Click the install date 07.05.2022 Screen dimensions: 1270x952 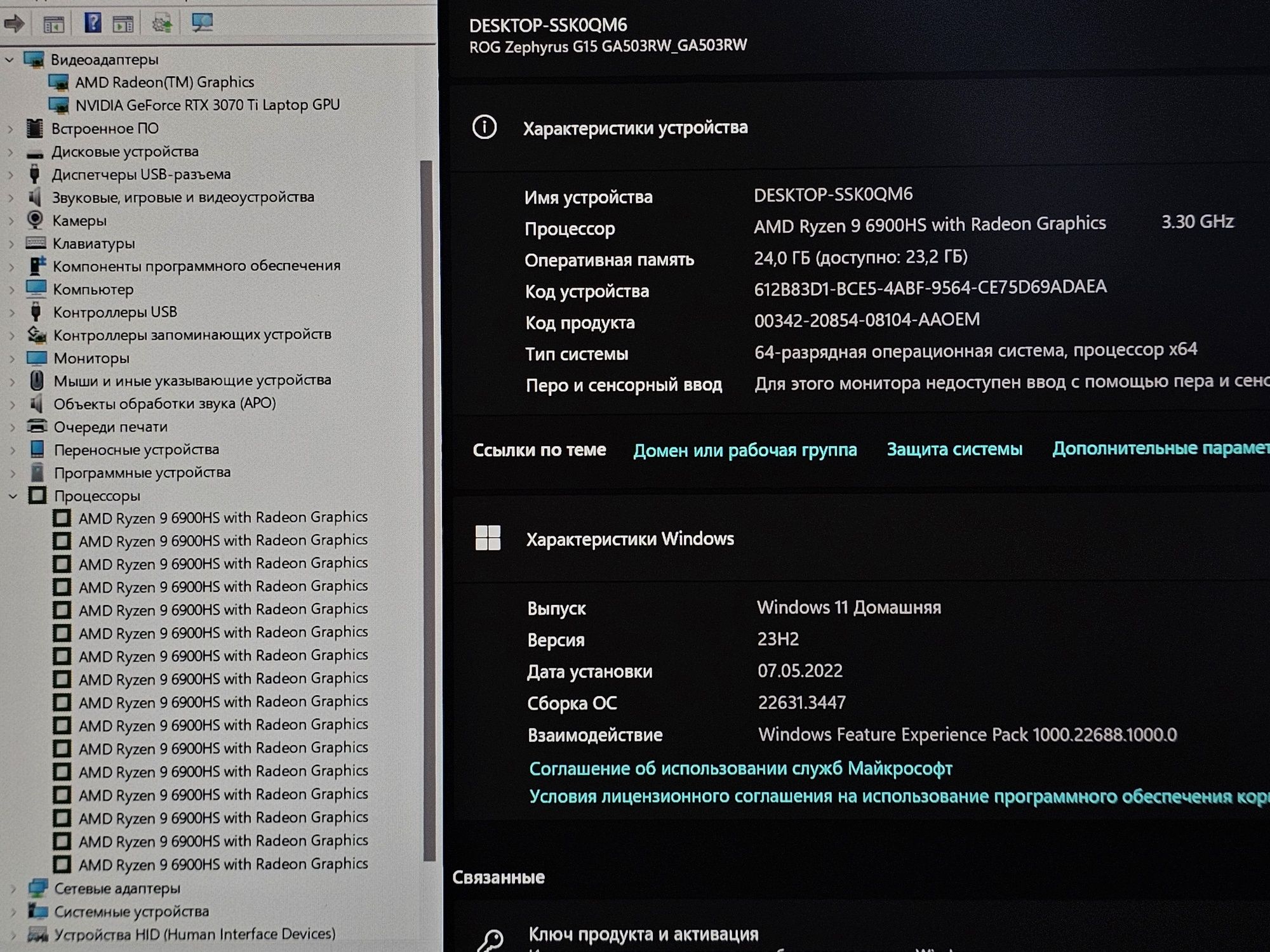pos(800,671)
